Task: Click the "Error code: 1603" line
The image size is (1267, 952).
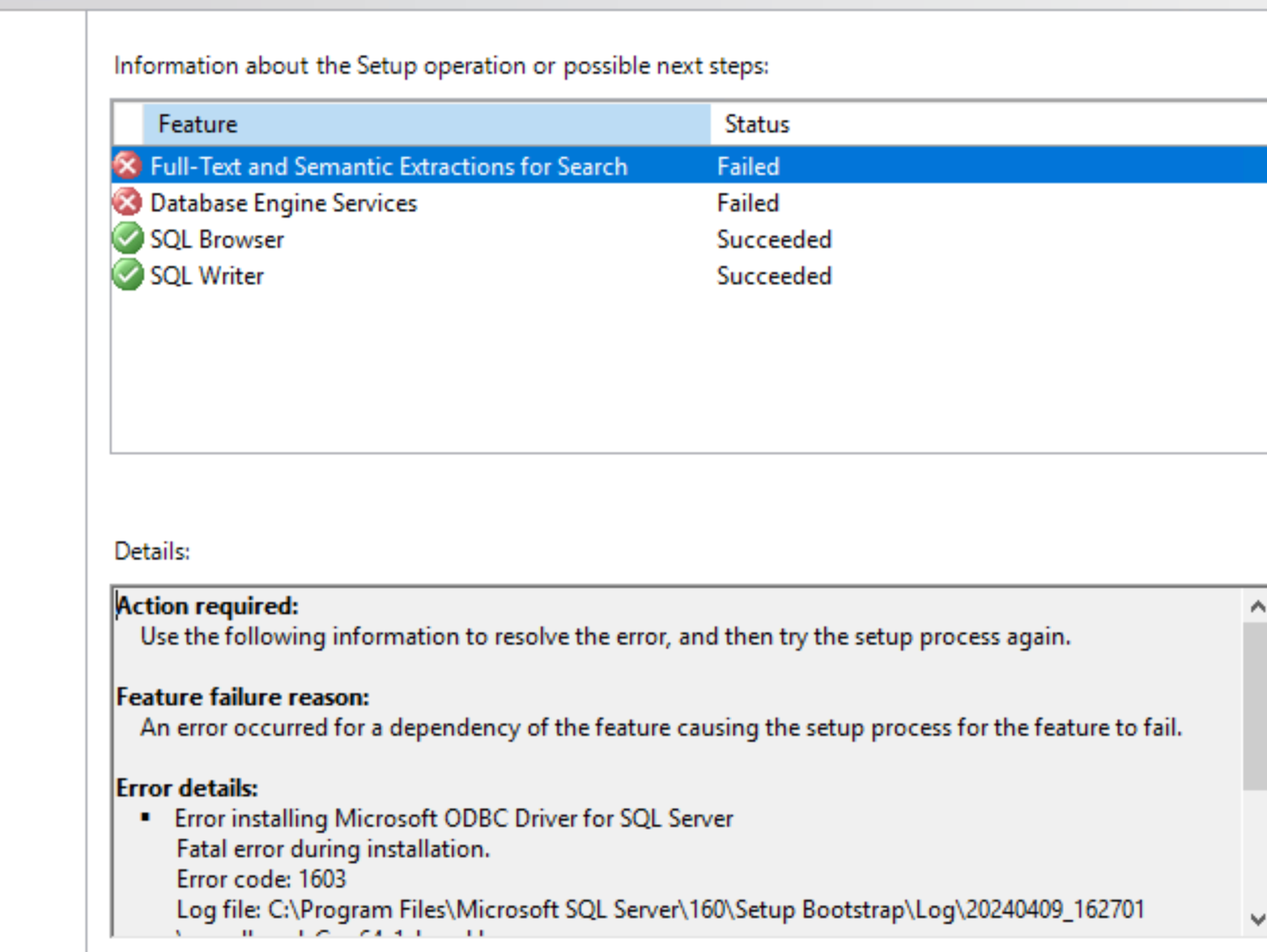Action: pyautogui.click(x=261, y=879)
